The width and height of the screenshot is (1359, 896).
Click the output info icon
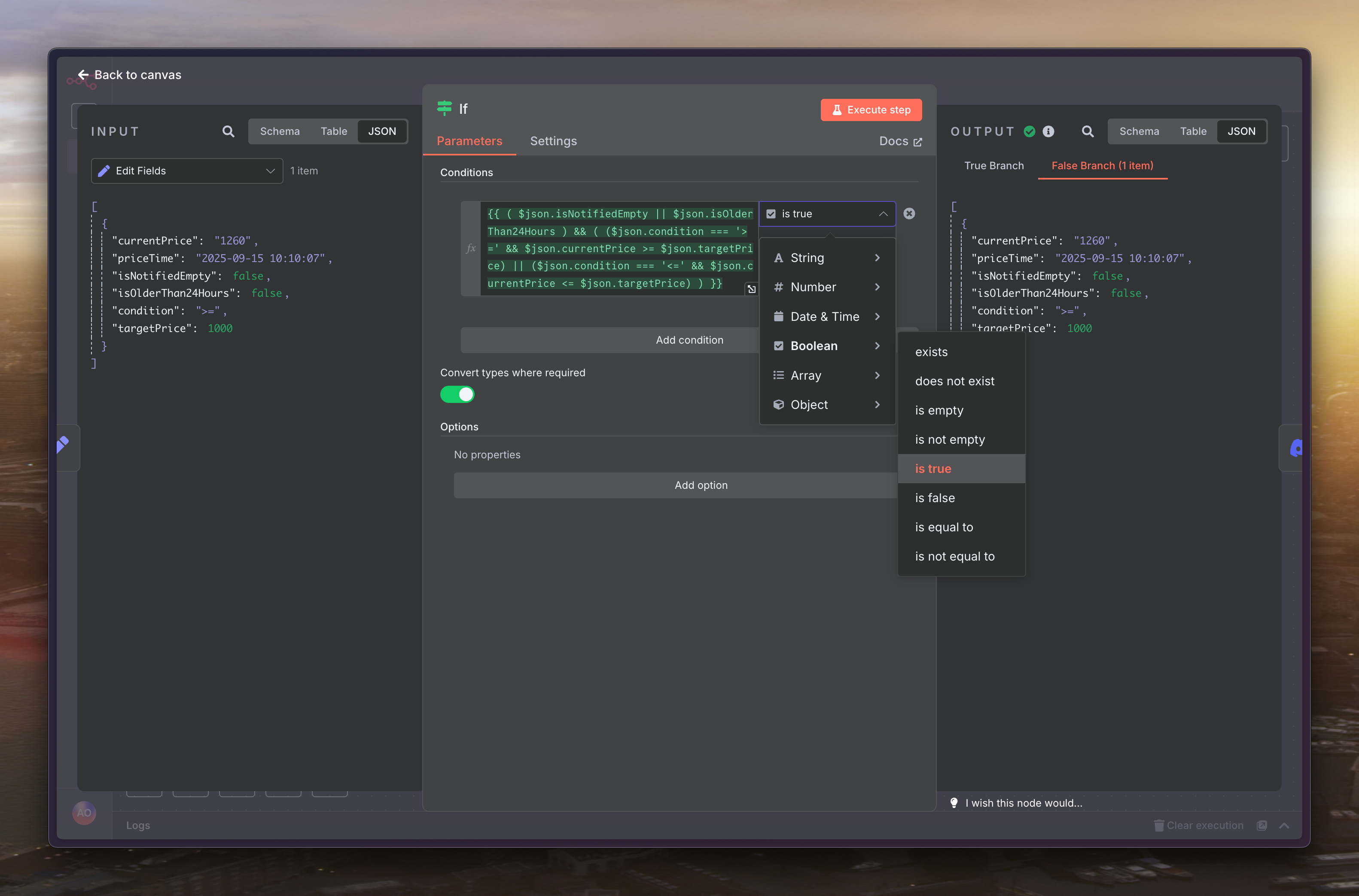(1048, 131)
